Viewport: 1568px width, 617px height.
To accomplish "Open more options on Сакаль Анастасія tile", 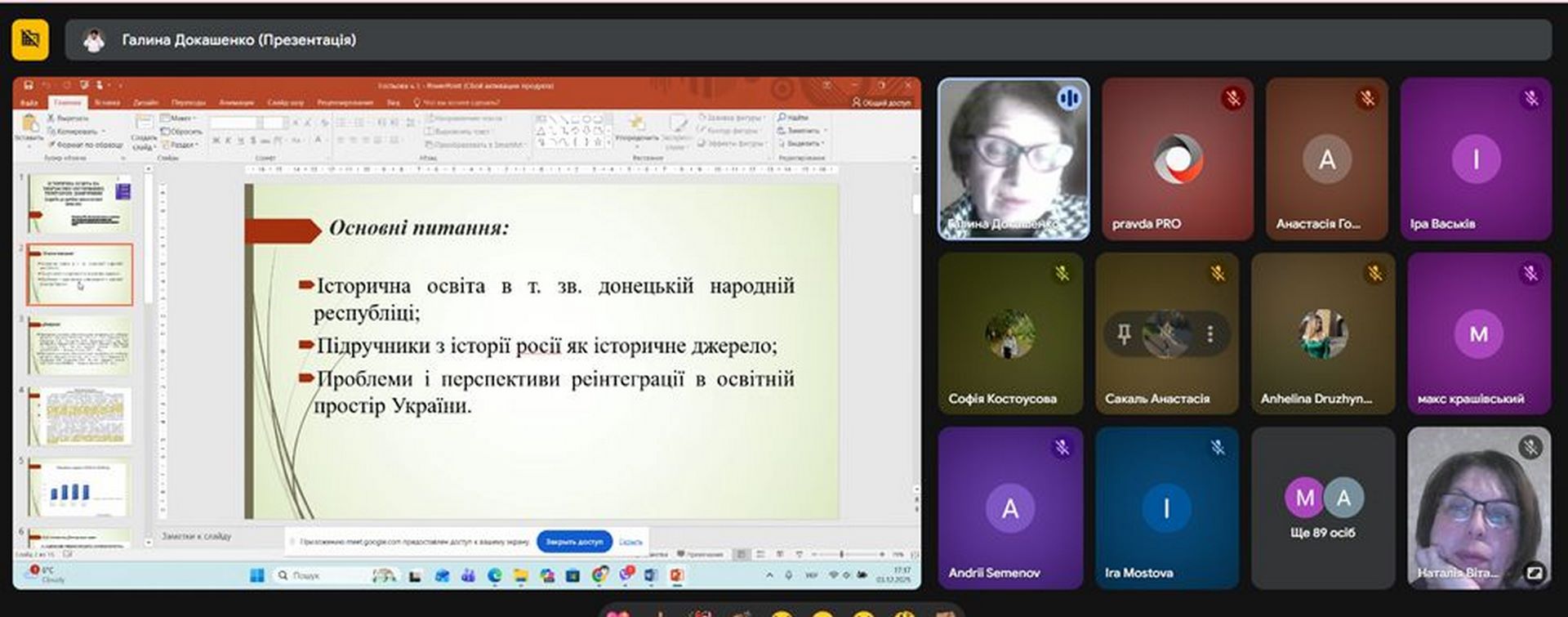I will 1210,333.
